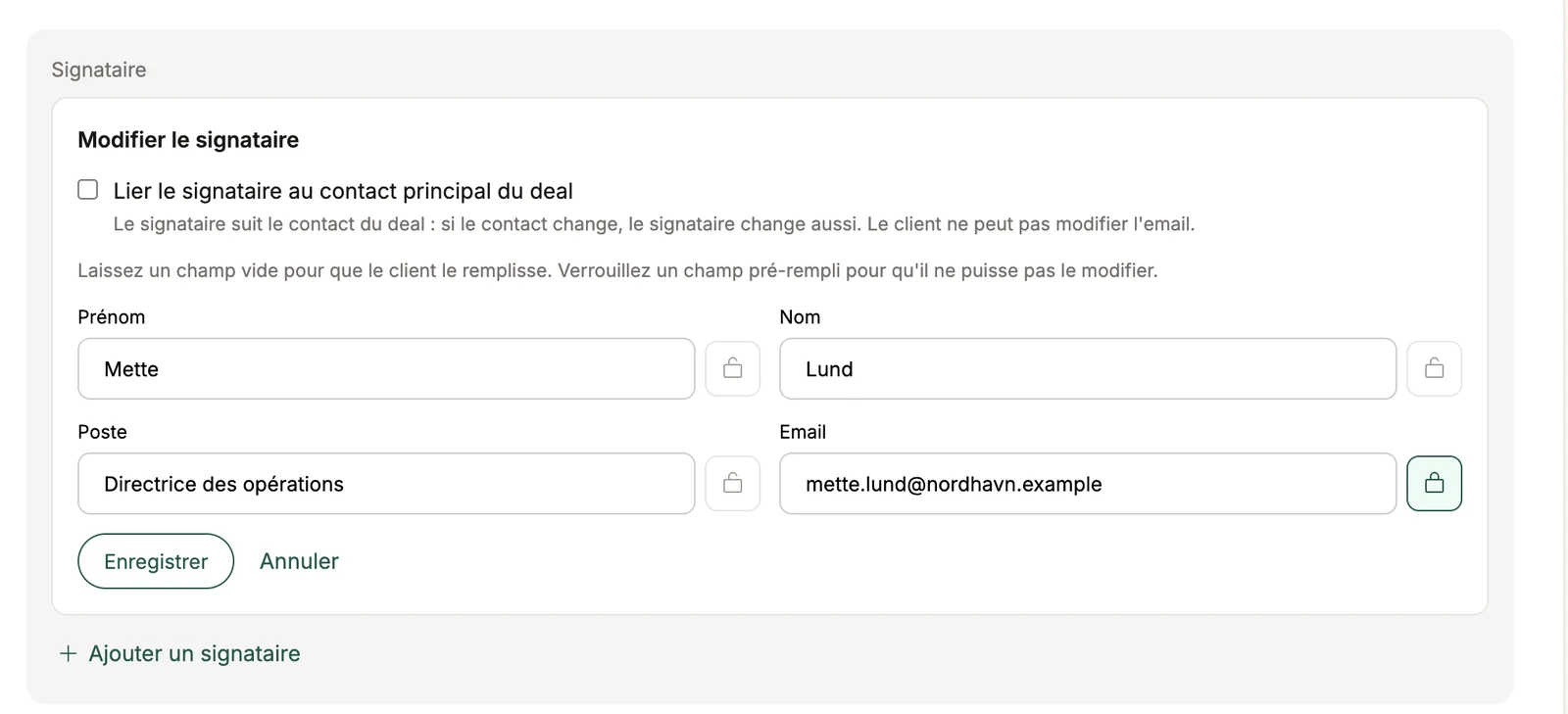This screenshot has height=714, width=1568.
Task: Select the 'Ajouter un signataire' link
Action: tap(194, 653)
